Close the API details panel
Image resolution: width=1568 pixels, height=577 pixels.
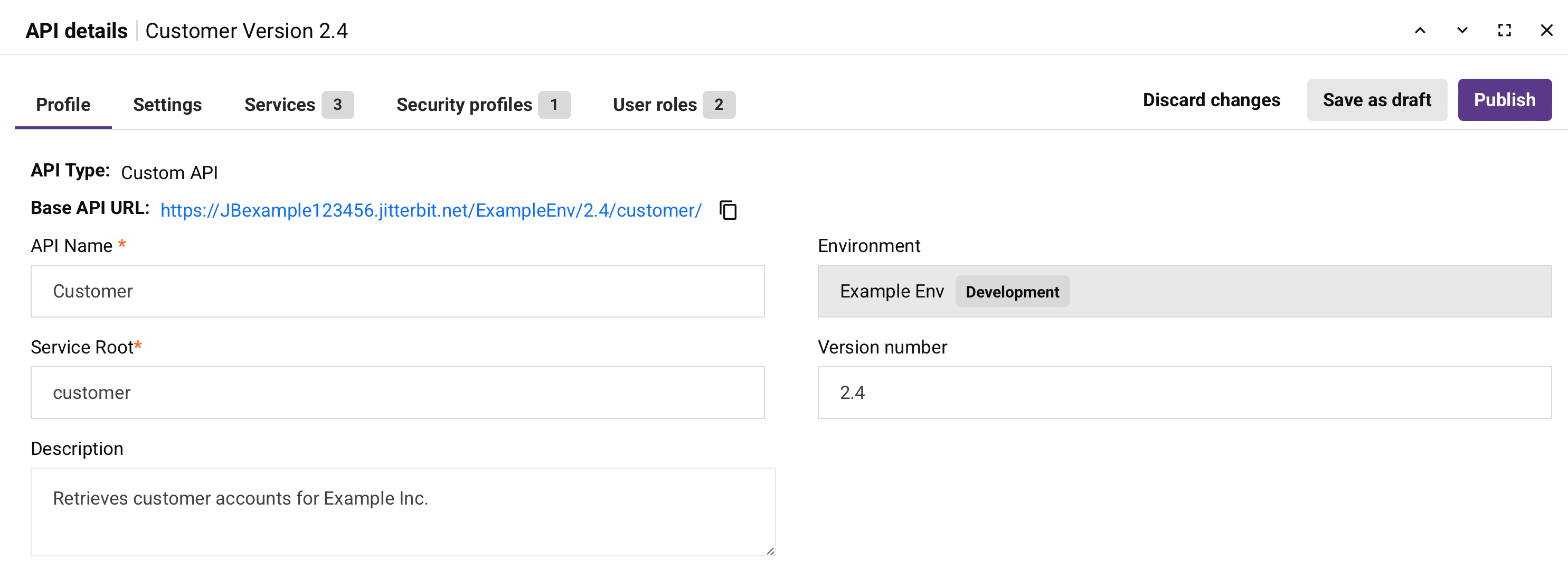tap(1546, 31)
